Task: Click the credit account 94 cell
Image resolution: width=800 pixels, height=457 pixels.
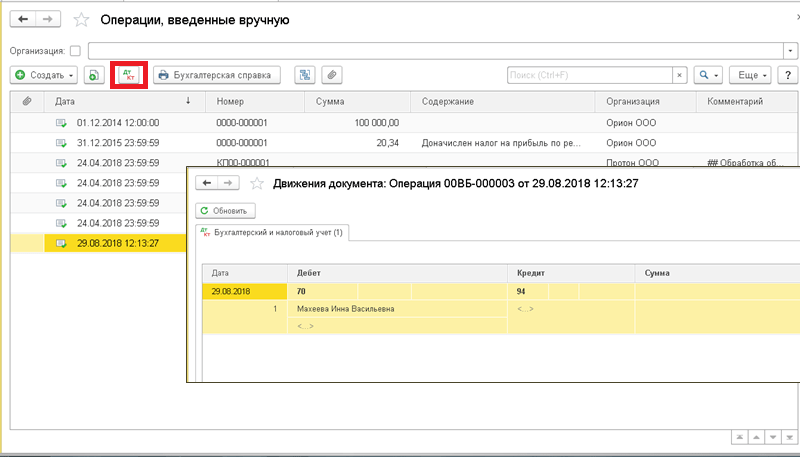Action: tap(528, 292)
